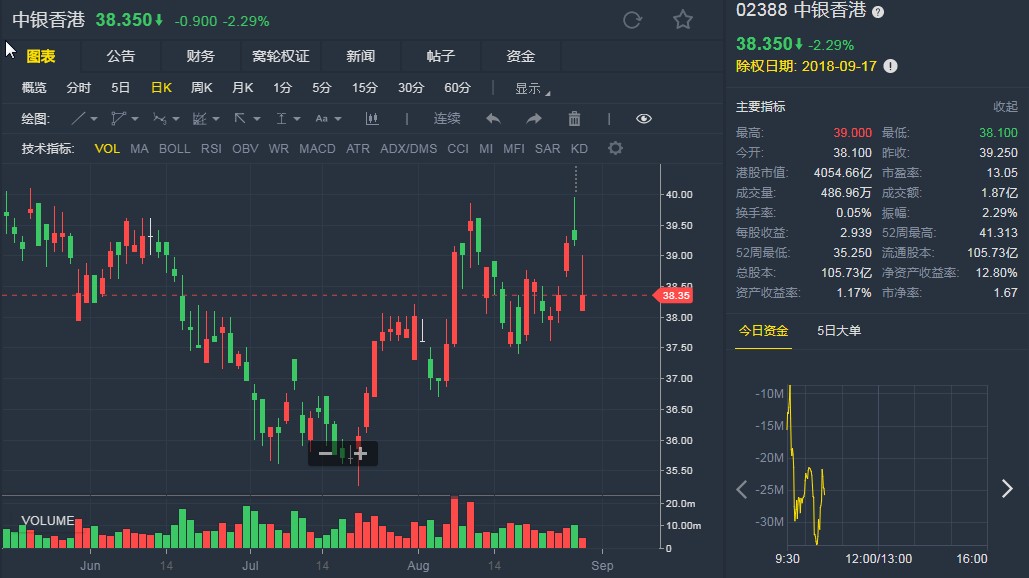Toggle the MACD technical indicator

pos(317,149)
